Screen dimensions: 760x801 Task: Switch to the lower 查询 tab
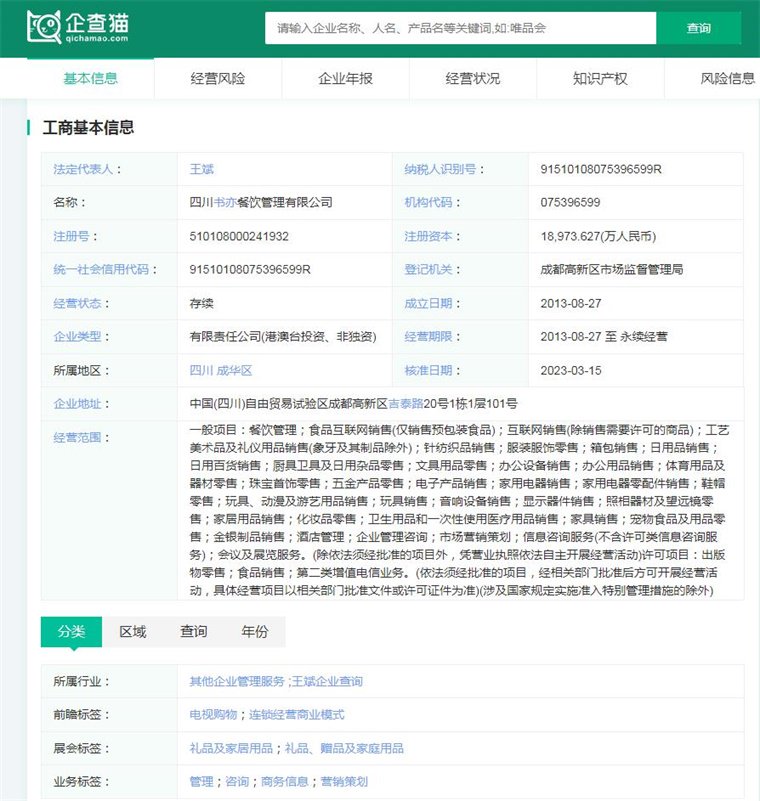click(194, 631)
